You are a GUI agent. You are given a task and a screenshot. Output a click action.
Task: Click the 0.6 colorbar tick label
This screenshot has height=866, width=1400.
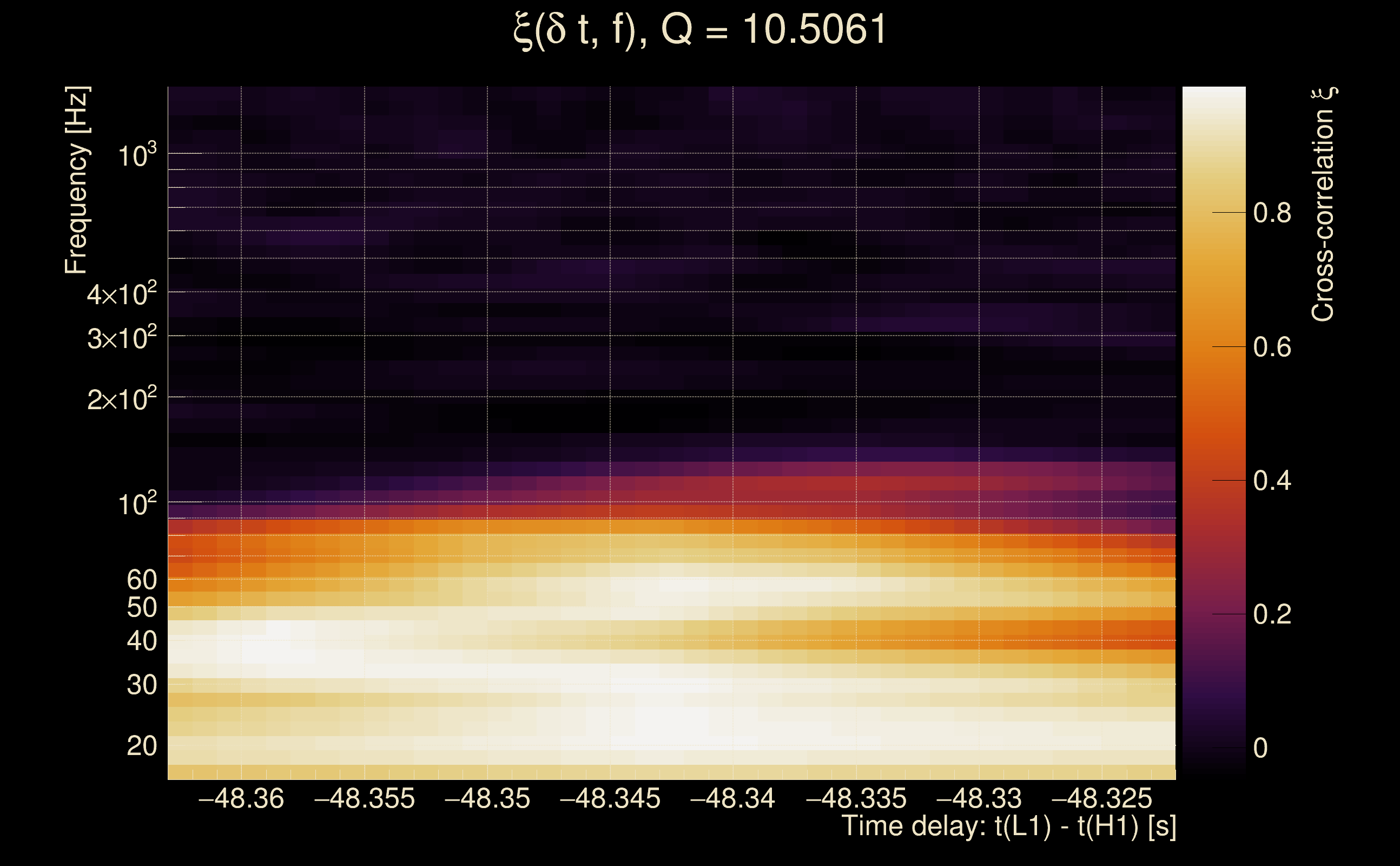[x=1272, y=347]
